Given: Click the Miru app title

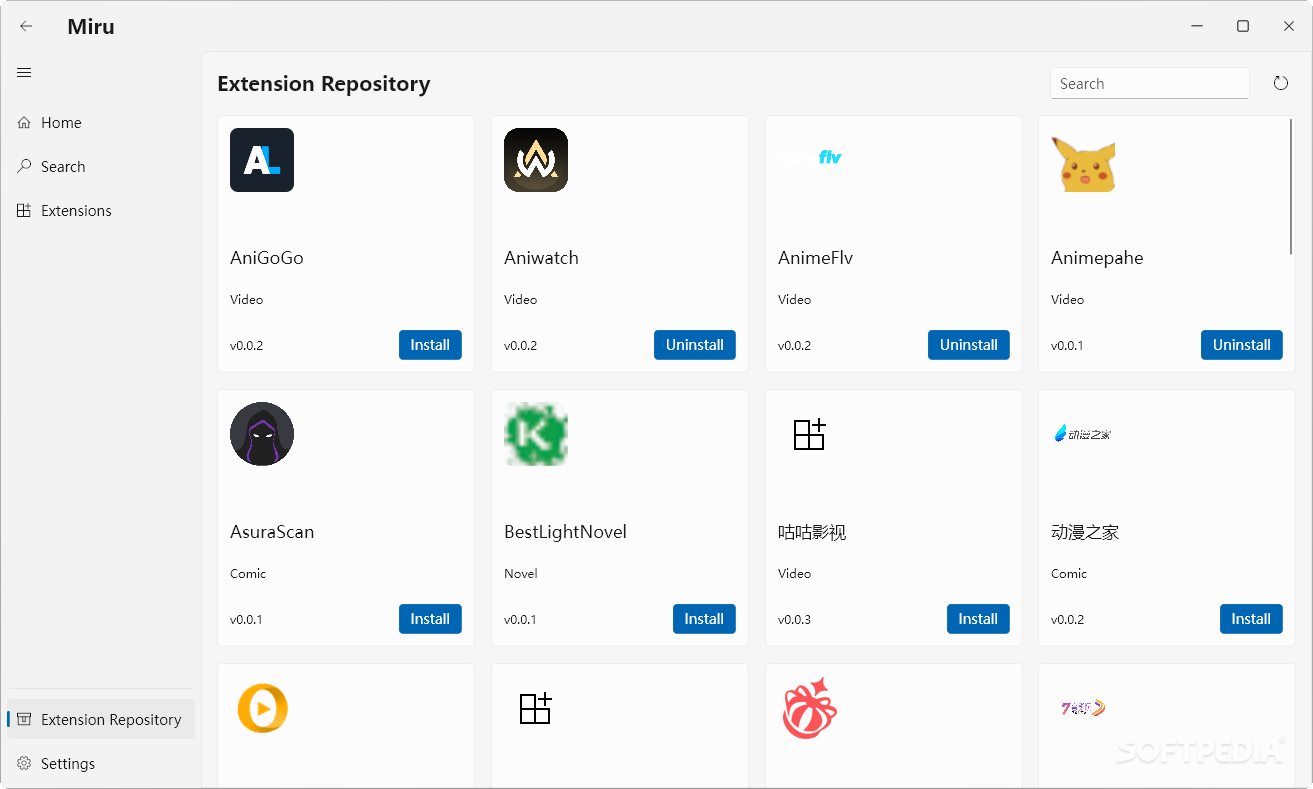Looking at the screenshot, I should [91, 27].
